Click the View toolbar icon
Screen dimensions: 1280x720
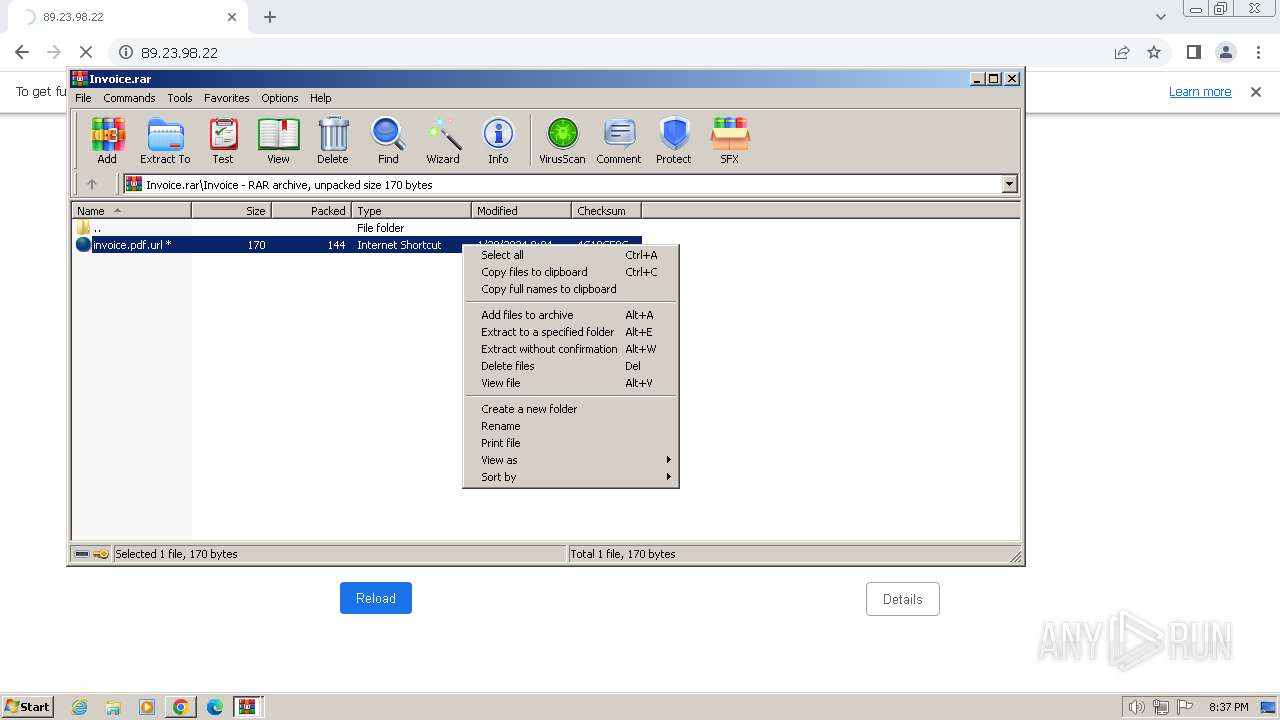278,140
